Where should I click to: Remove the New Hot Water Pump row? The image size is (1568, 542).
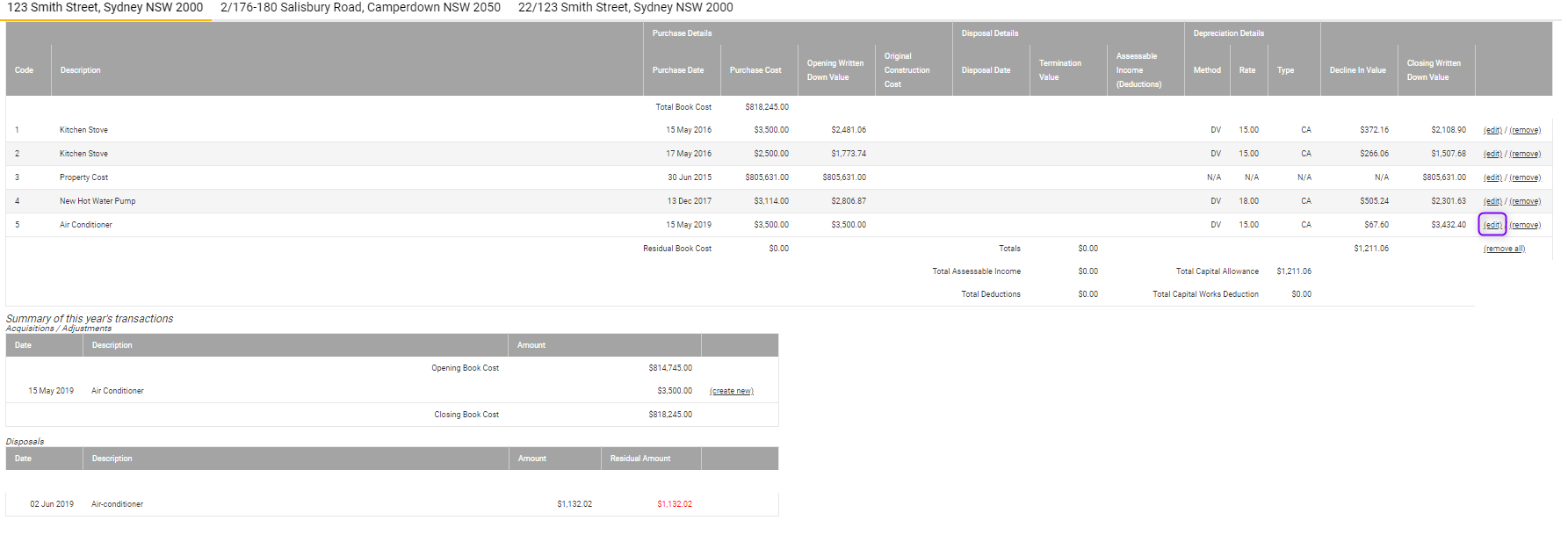[x=1525, y=201]
